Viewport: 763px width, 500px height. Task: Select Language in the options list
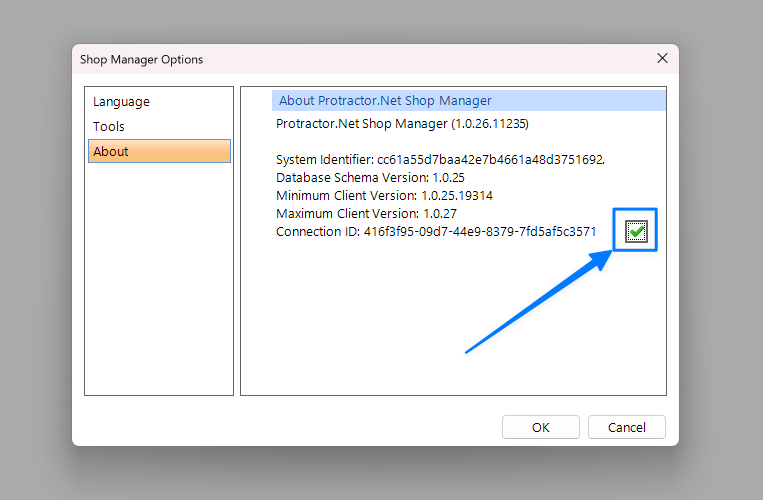[x=121, y=101]
